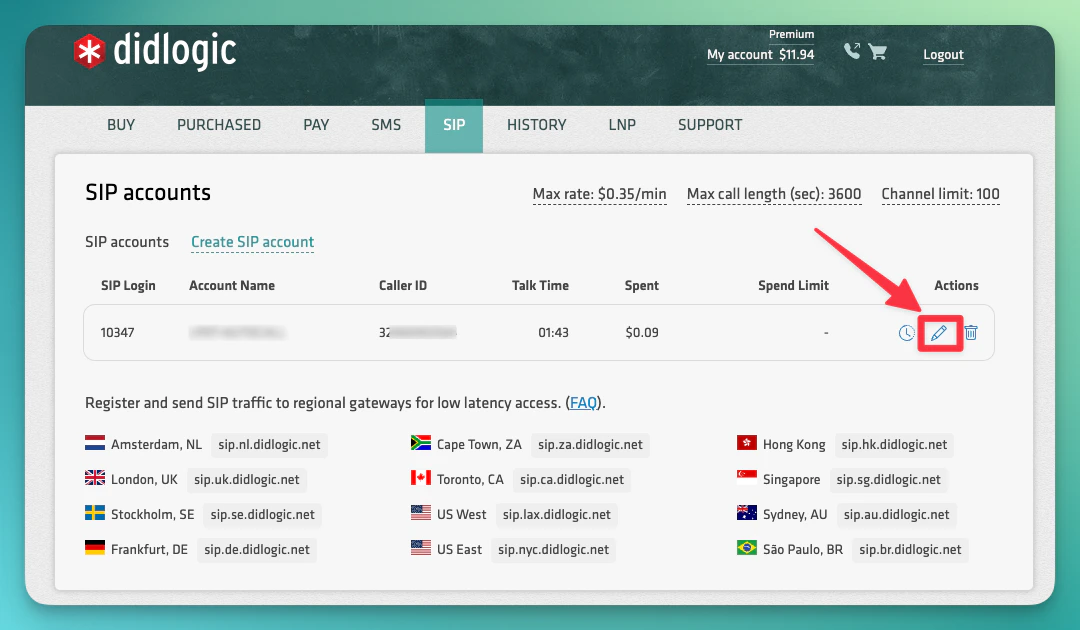
Task: Open the SUPPORT tab
Action: (x=710, y=125)
